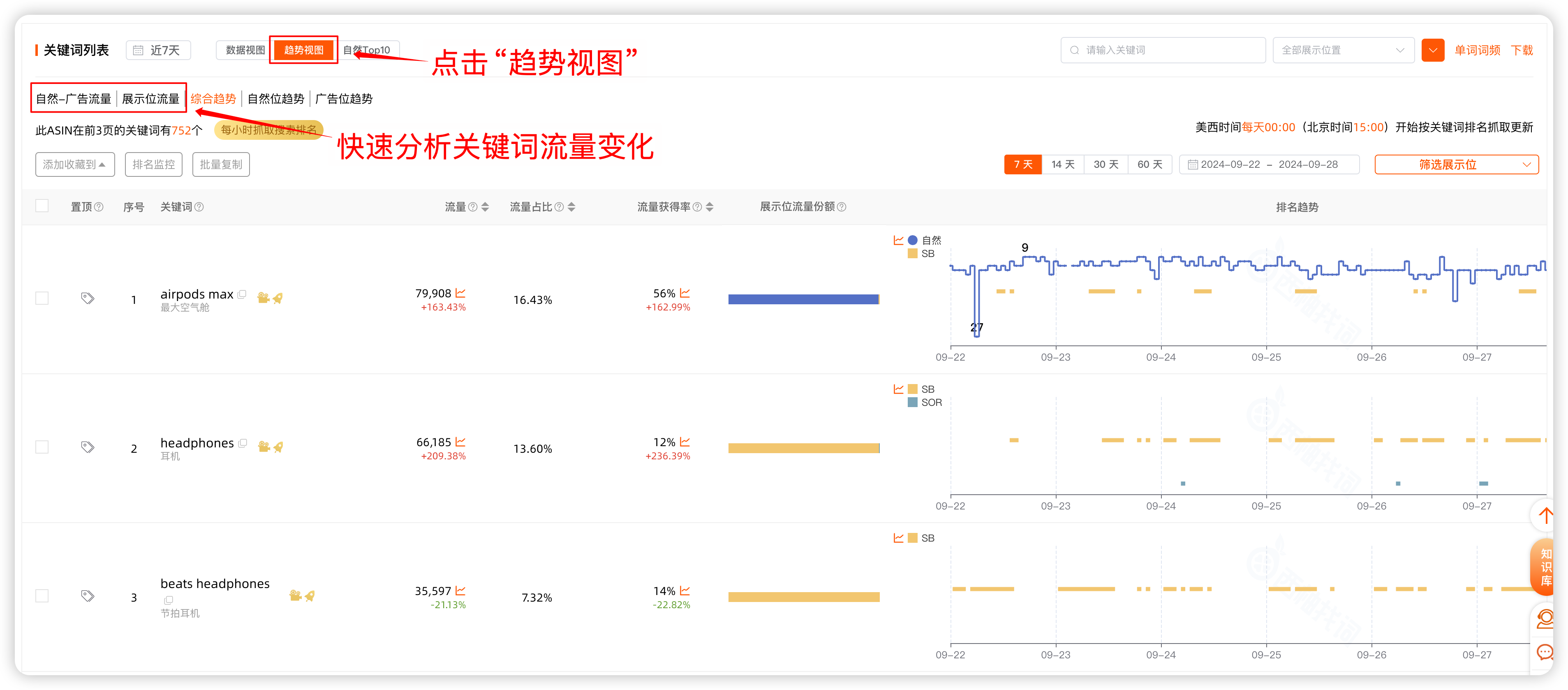Screen dimensions: 1568x690
Task: Open traffic trend chart for 66,185
Action: [x=461, y=442]
